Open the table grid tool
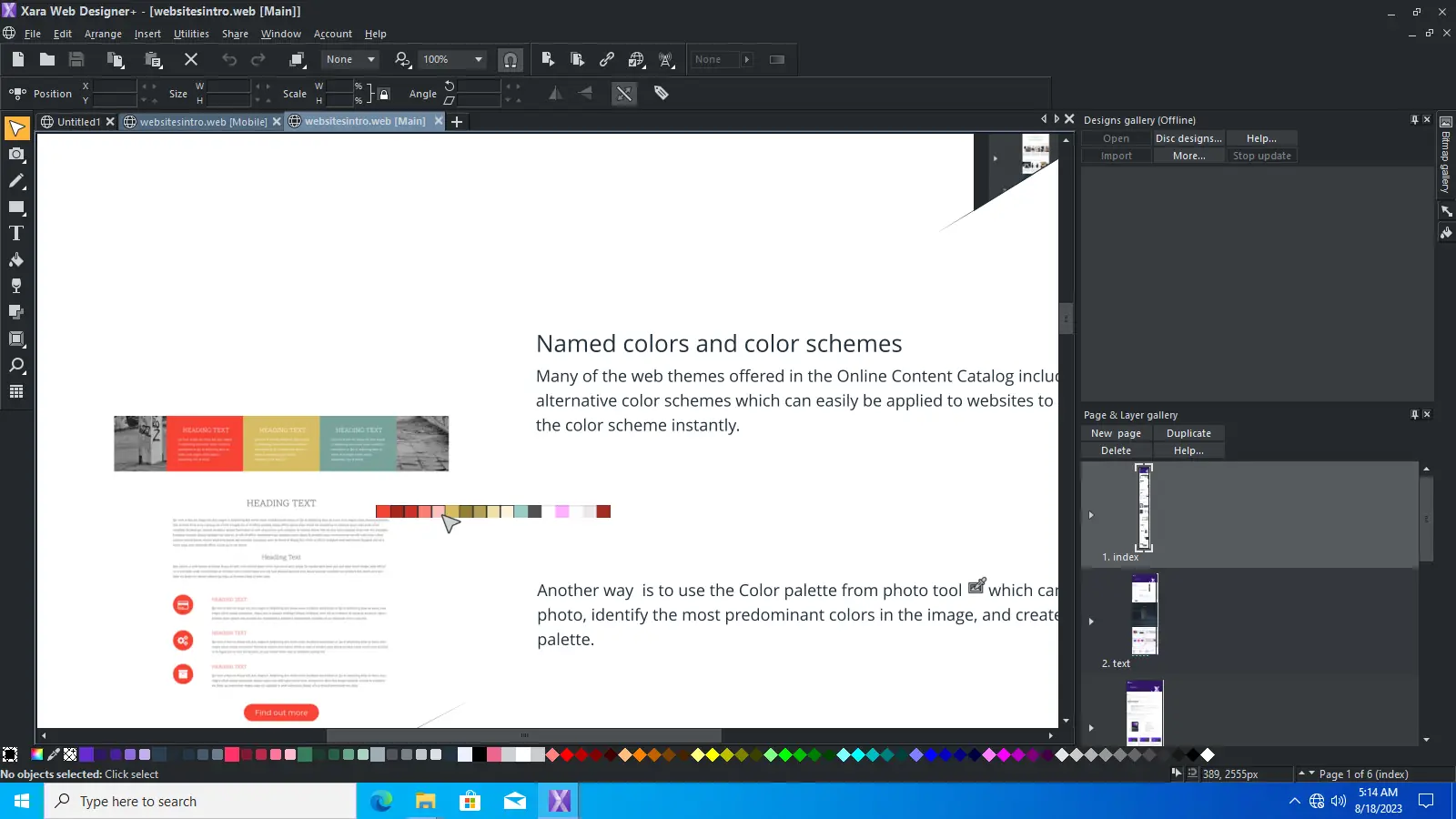 pos(16,391)
